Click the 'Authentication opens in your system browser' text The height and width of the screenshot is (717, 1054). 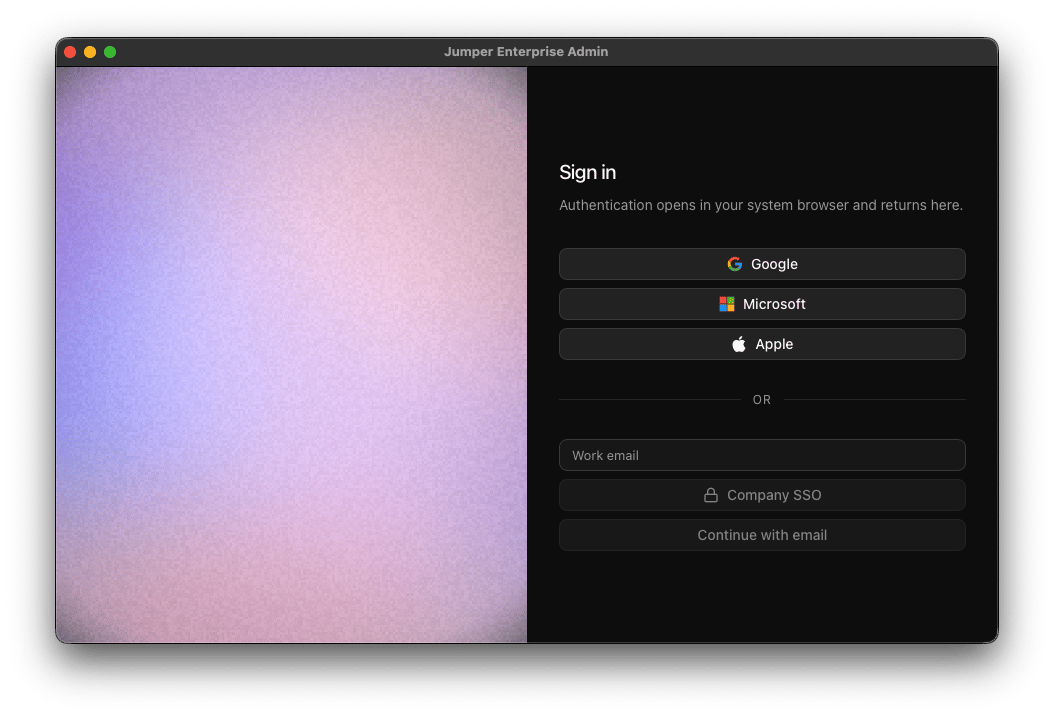[x=761, y=205]
